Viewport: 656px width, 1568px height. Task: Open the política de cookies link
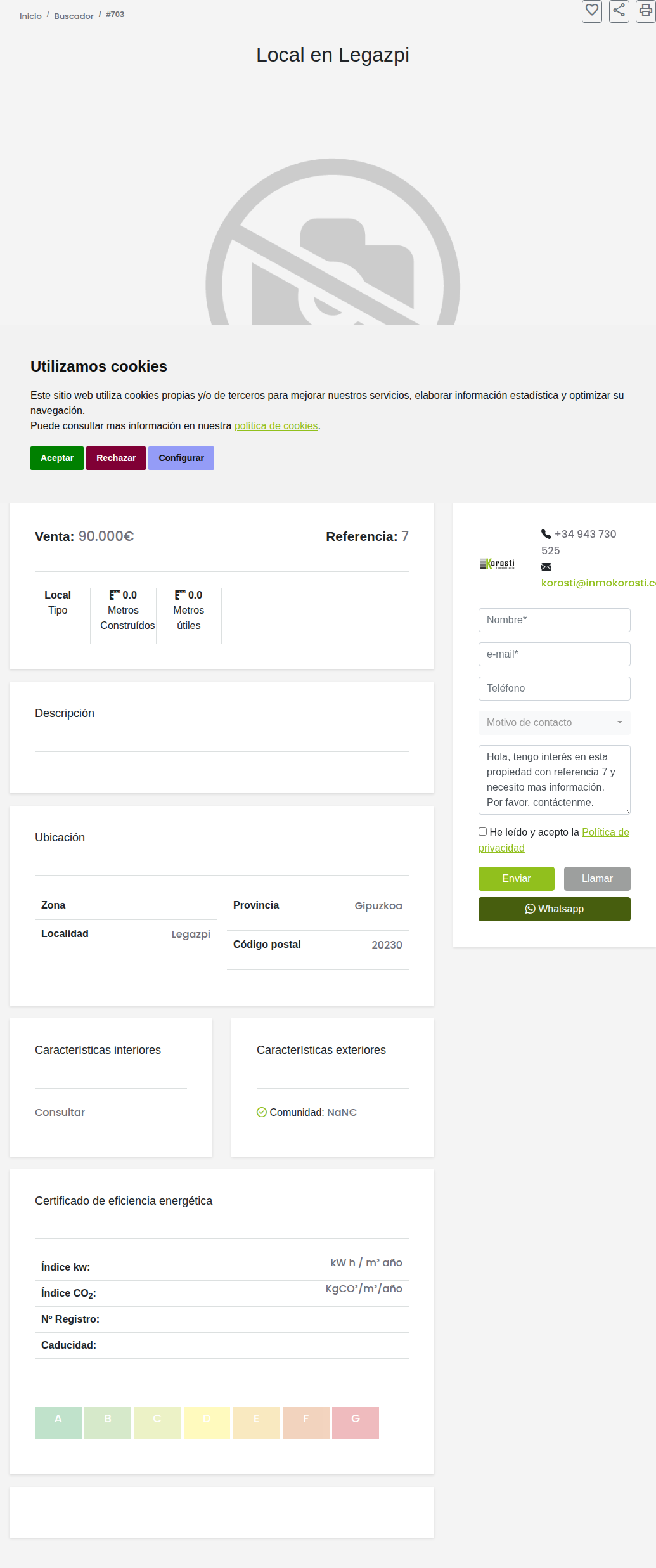276,426
